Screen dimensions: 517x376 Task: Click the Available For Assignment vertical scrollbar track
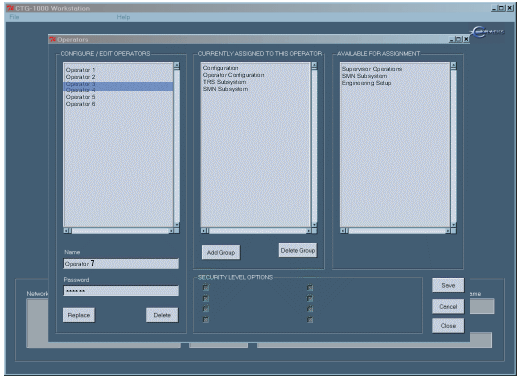point(453,145)
